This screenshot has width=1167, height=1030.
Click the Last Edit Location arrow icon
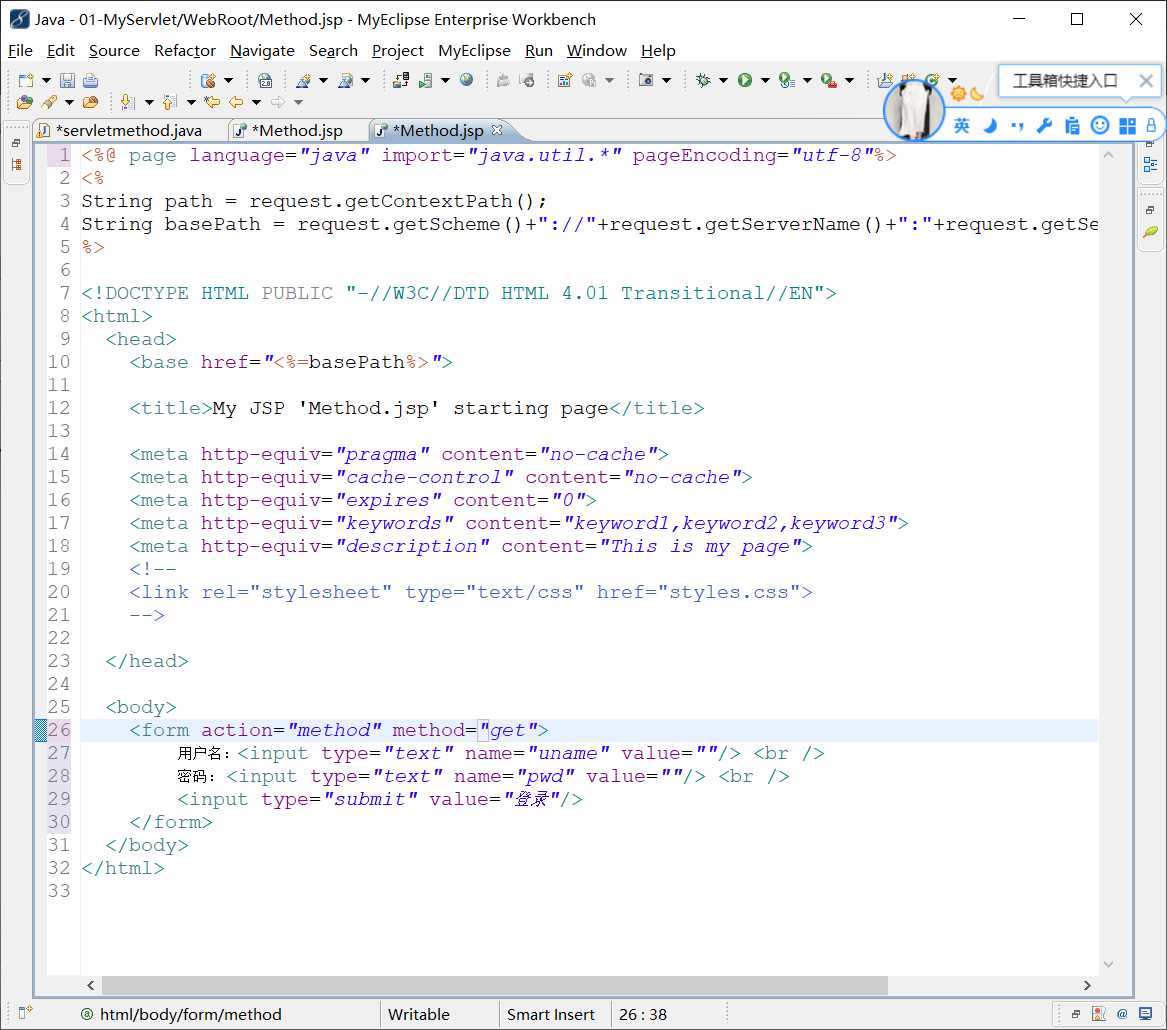[x=212, y=102]
